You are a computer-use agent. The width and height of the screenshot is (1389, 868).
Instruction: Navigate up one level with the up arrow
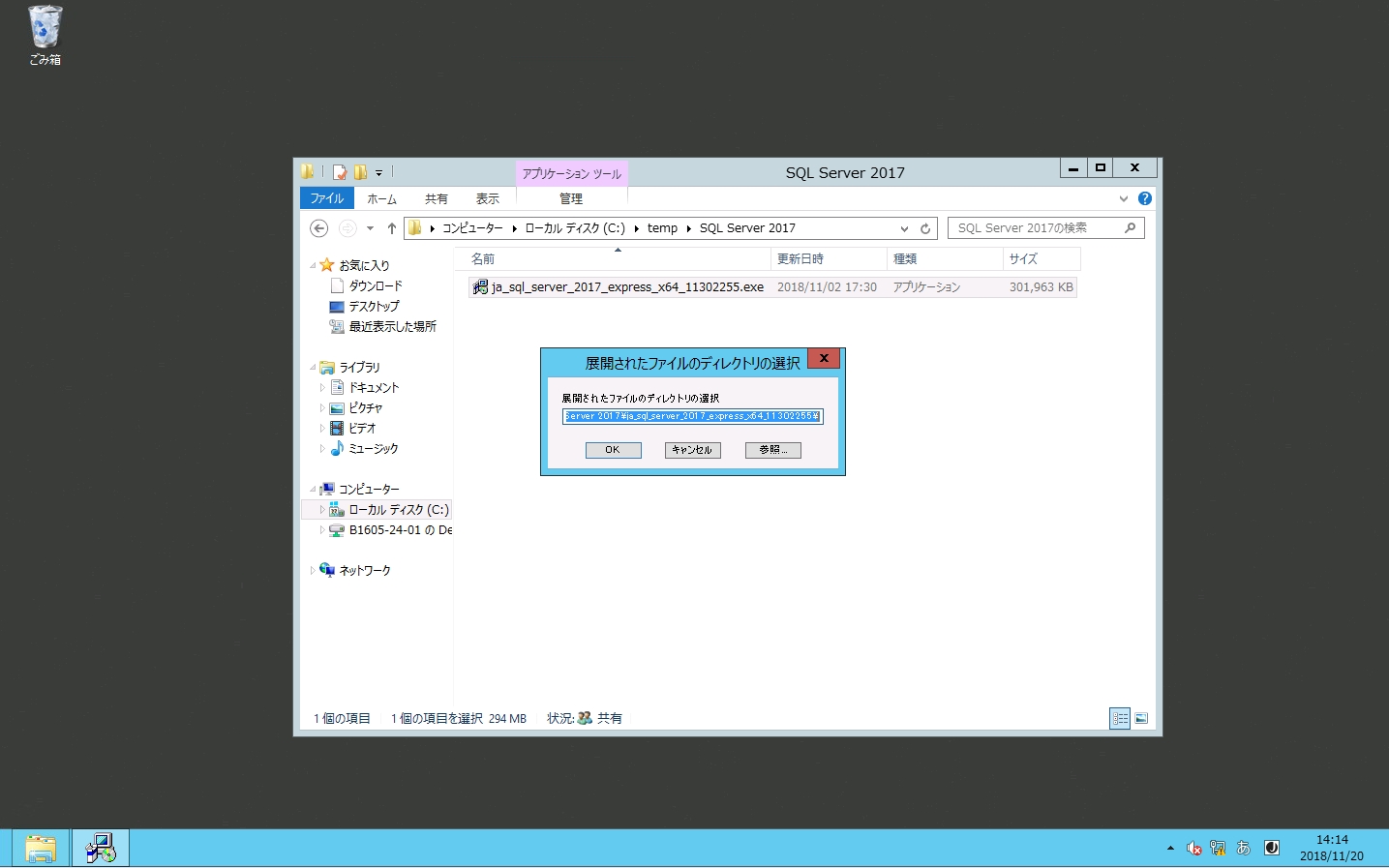click(x=391, y=228)
